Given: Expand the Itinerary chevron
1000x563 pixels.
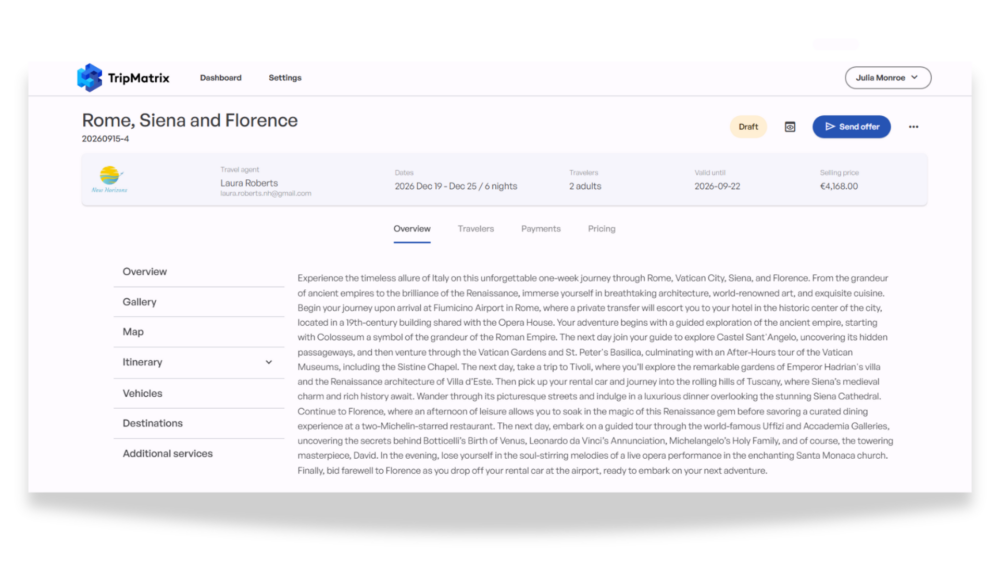Looking at the screenshot, I should point(268,362).
